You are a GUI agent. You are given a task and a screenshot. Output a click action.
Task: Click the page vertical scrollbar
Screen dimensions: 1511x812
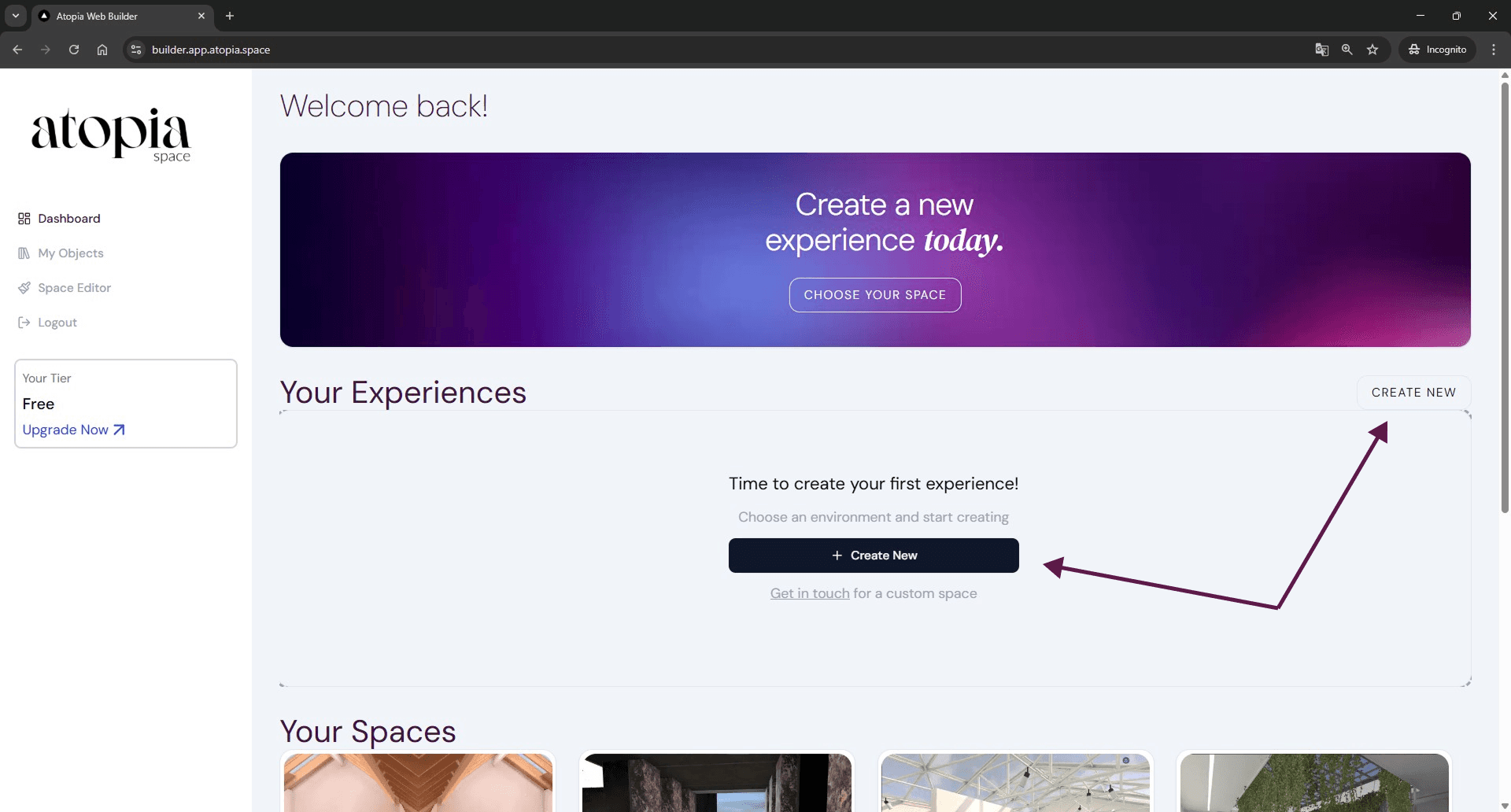point(1505,297)
